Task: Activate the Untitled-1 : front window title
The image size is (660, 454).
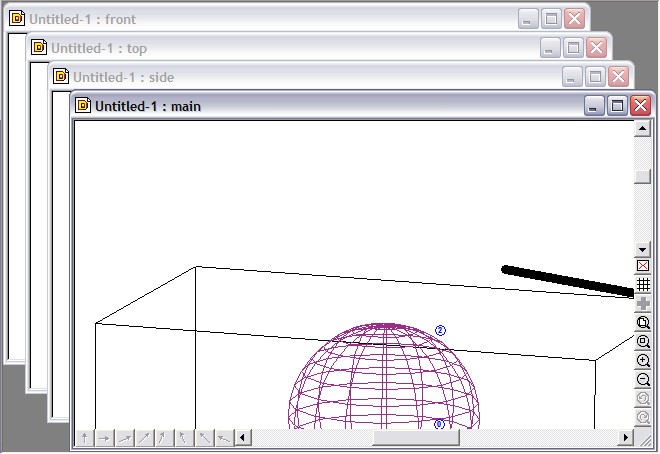Action: pos(82,19)
